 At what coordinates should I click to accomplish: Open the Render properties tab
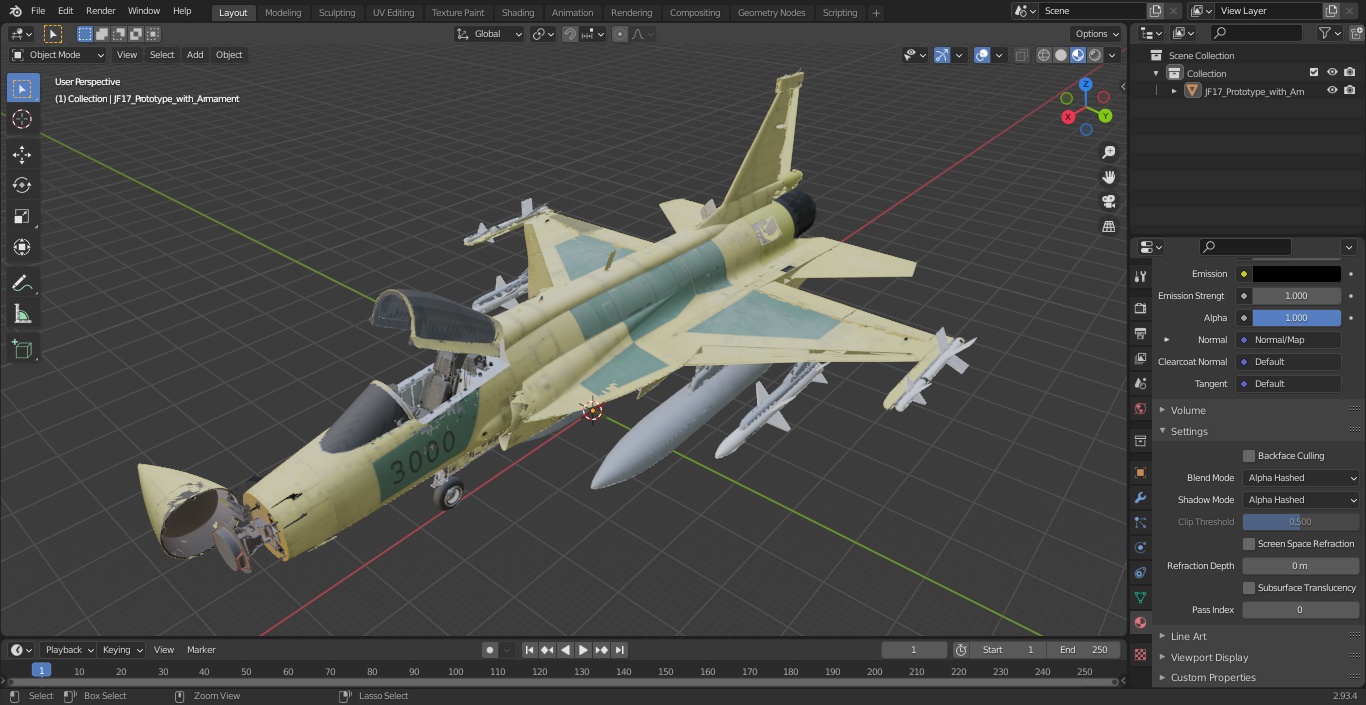[x=1140, y=308]
